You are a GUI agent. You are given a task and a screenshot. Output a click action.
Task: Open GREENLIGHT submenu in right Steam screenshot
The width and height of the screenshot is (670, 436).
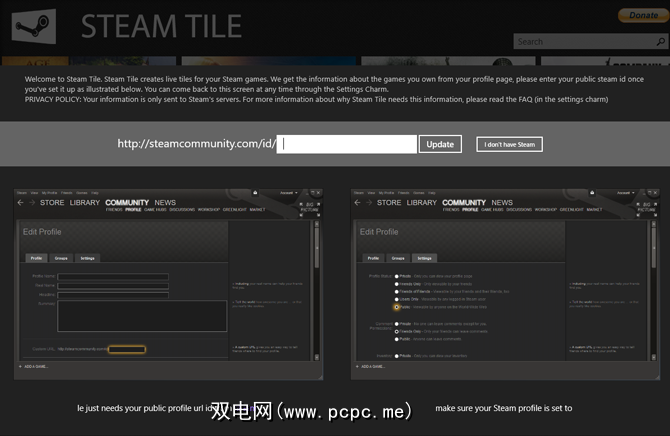pyautogui.click(x=571, y=210)
